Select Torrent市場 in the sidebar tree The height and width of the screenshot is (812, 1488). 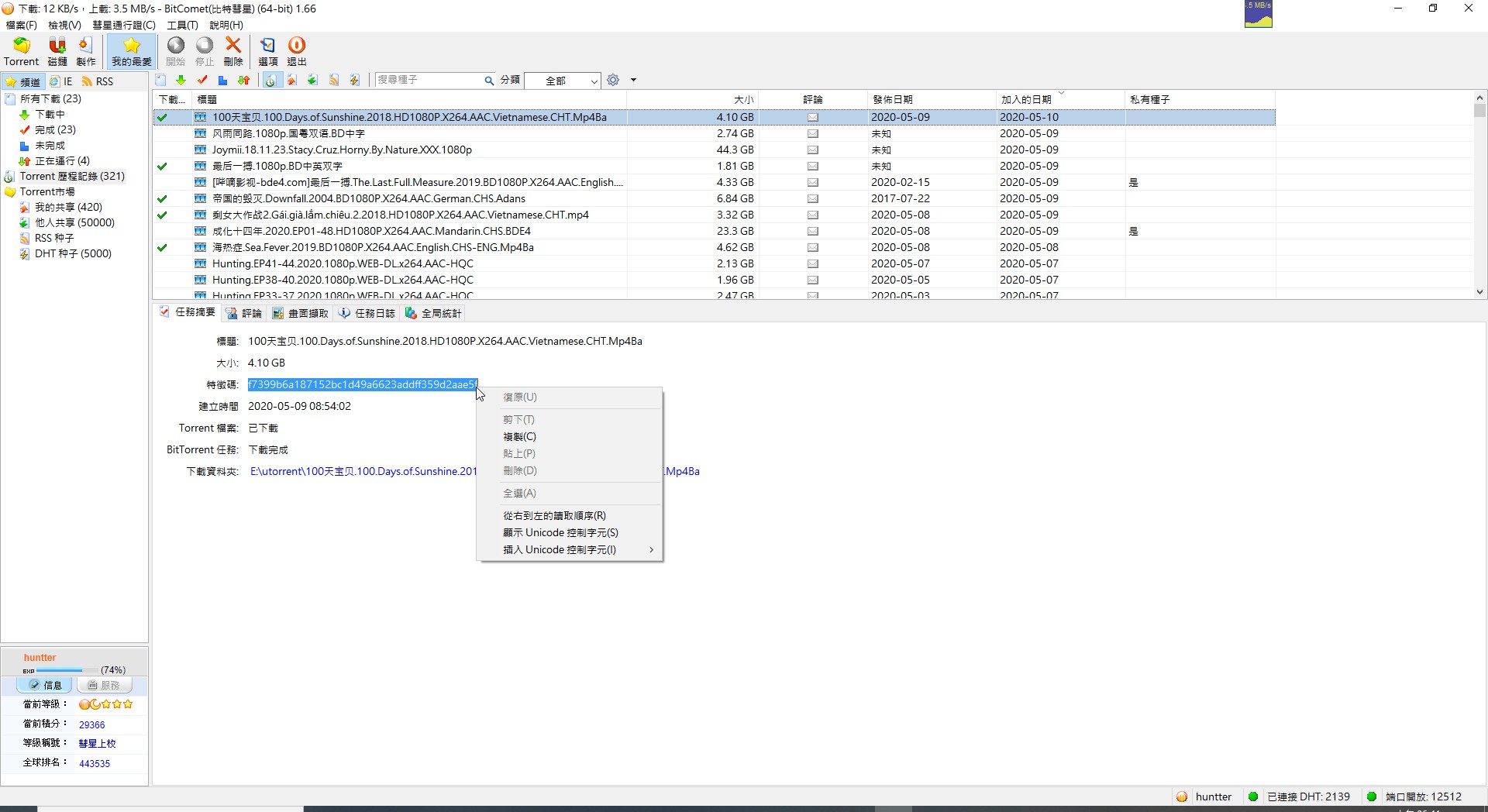(x=47, y=191)
